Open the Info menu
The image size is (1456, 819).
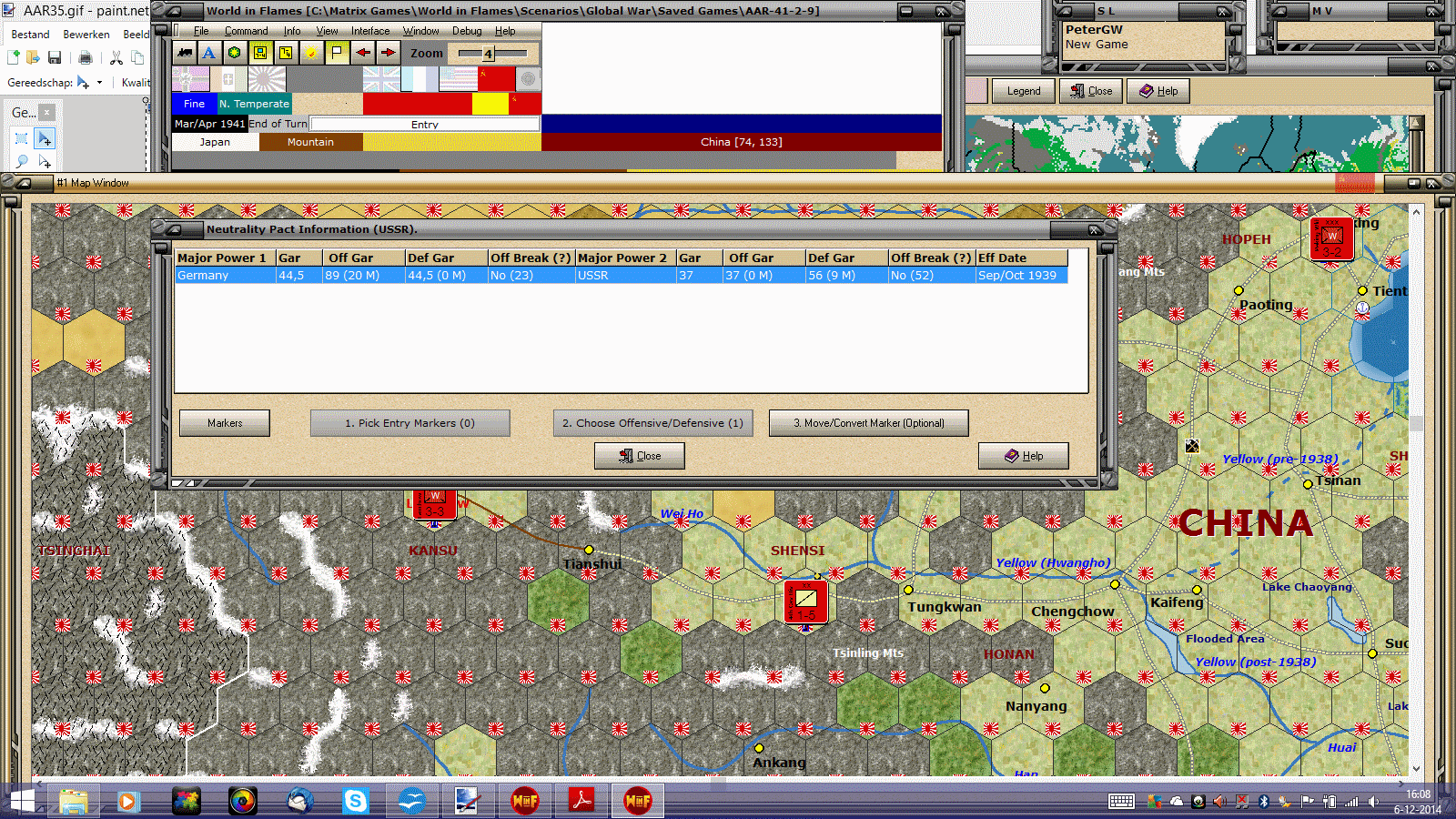click(292, 31)
